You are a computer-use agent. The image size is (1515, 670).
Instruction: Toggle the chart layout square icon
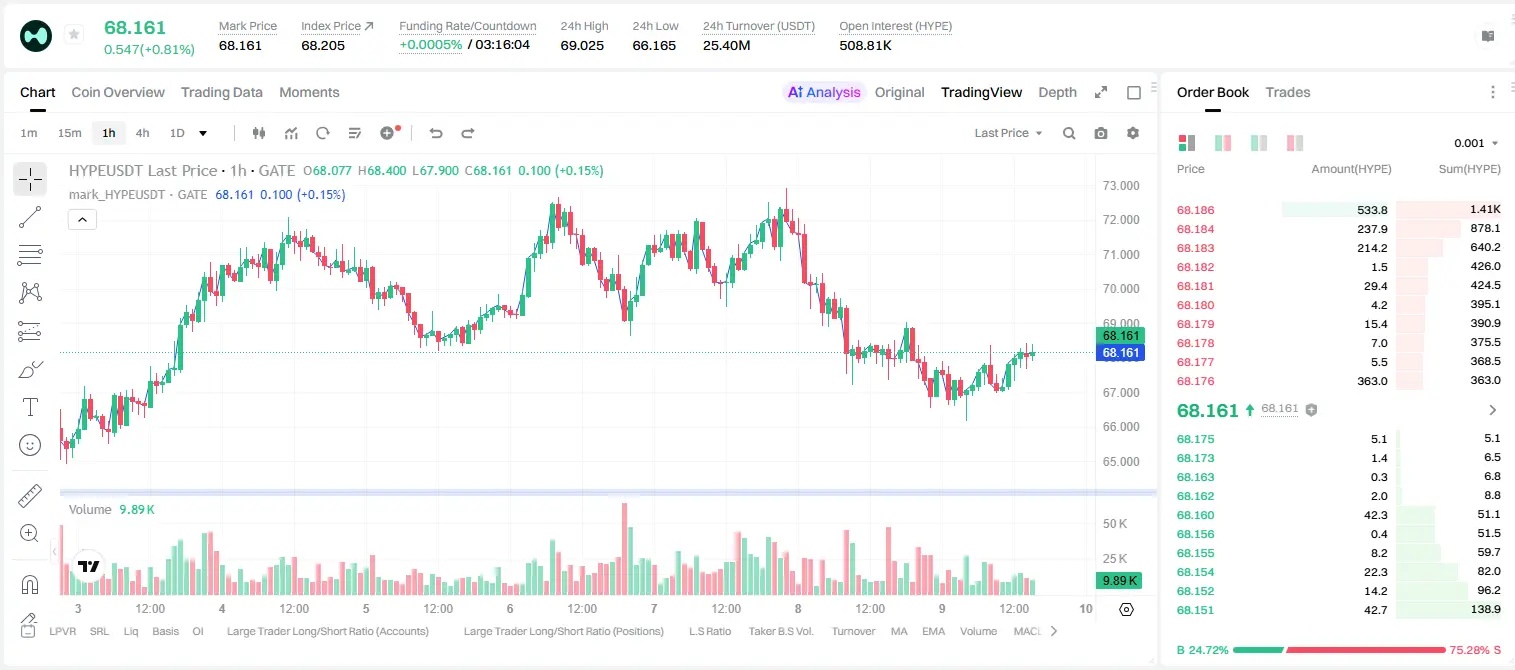[1134, 92]
